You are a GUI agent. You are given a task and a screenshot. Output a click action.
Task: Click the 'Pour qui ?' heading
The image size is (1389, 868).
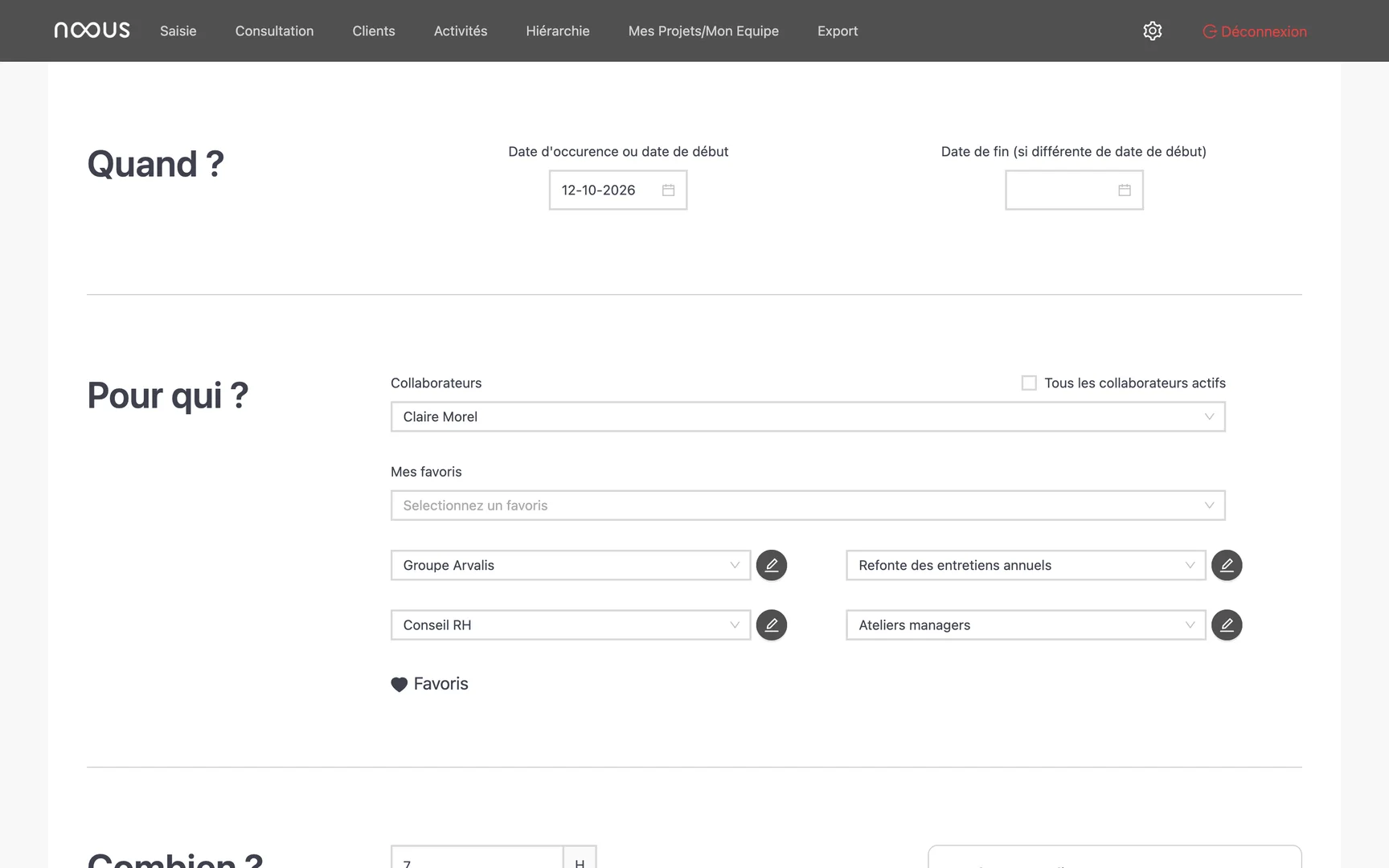pyautogui.click(x=167, y=395)
